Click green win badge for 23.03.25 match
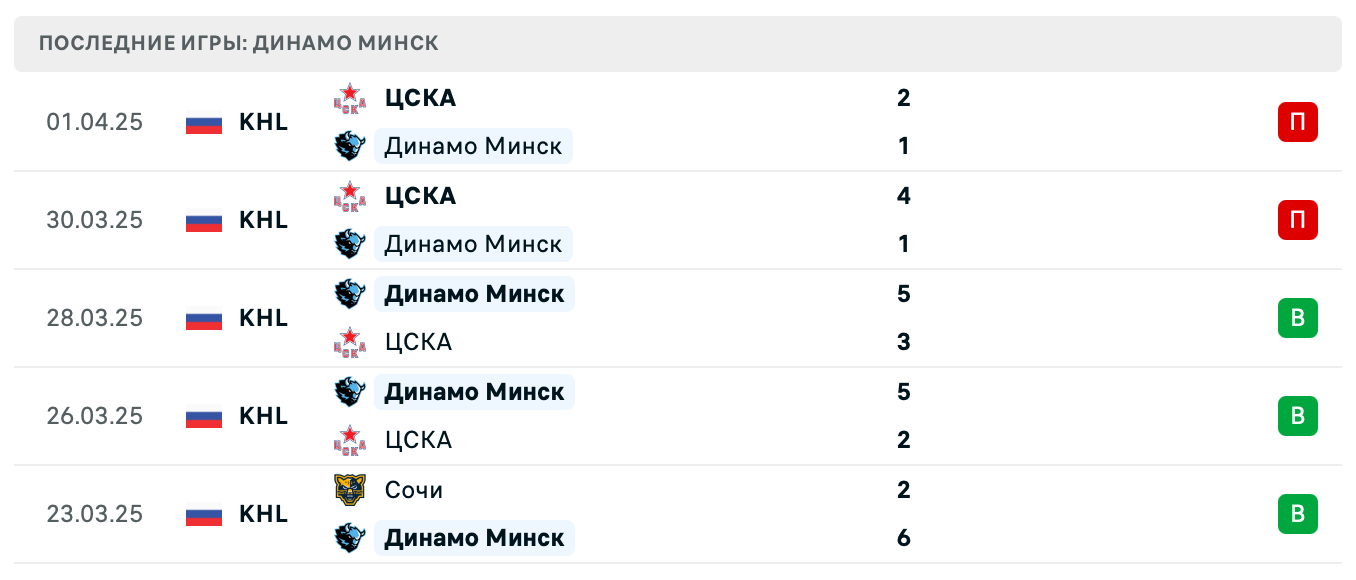Viewport: 1356px width, 580px height. click(x=1297, y=514)
